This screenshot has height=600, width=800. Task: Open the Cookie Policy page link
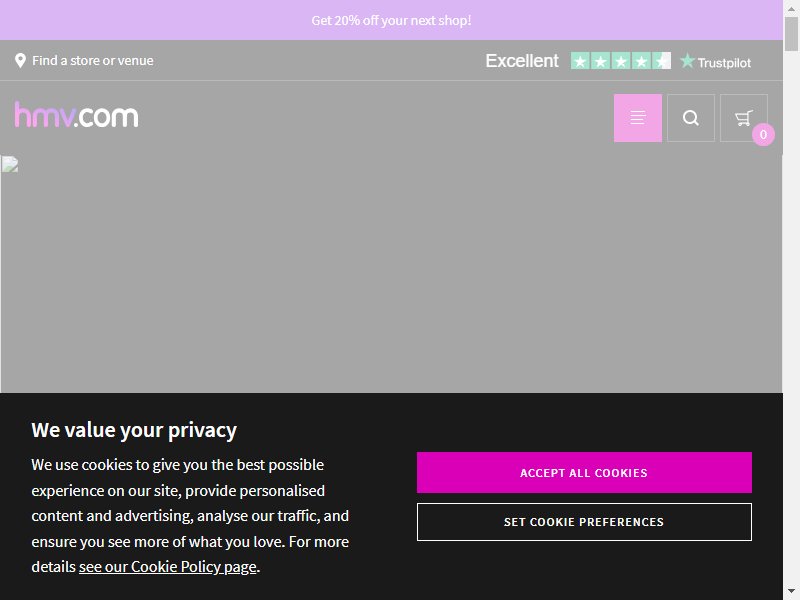(x=167, y=567)
